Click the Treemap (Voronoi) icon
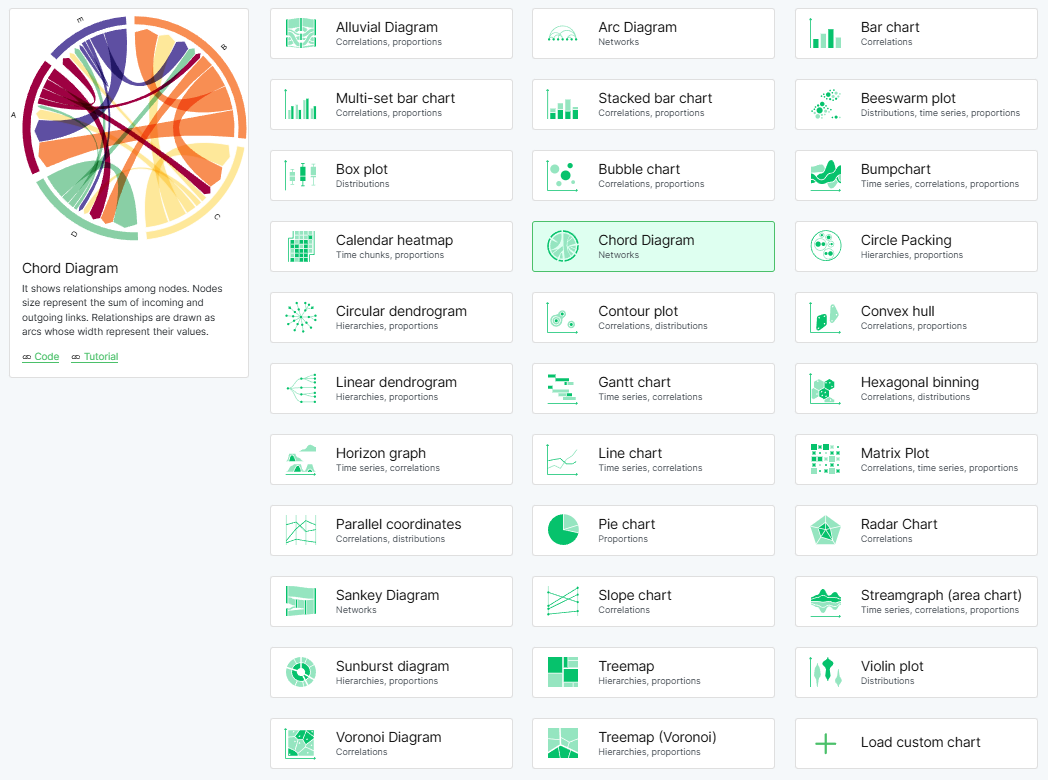This screenshot has height=780, width=1048. pyautogui.click(x=563, y=743)
